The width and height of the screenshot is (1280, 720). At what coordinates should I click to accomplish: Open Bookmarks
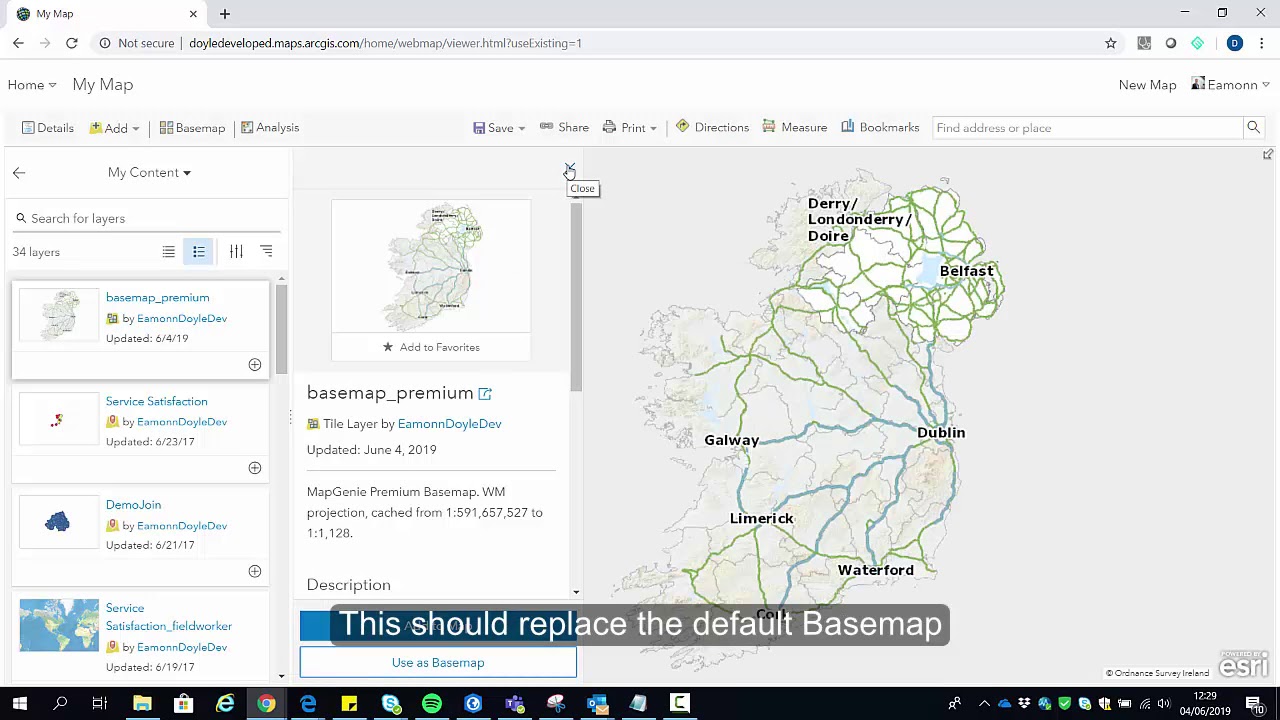coord(880,128)
